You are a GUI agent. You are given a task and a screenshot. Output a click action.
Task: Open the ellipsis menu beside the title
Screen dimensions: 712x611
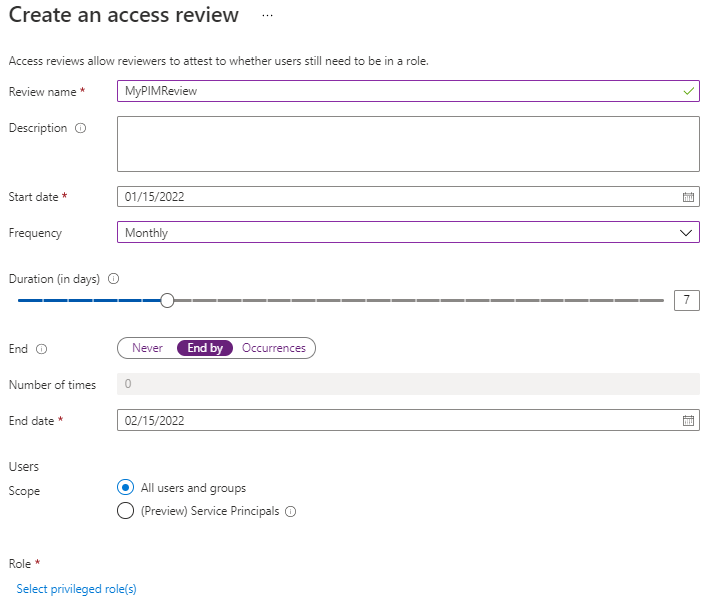click(267, 16)
